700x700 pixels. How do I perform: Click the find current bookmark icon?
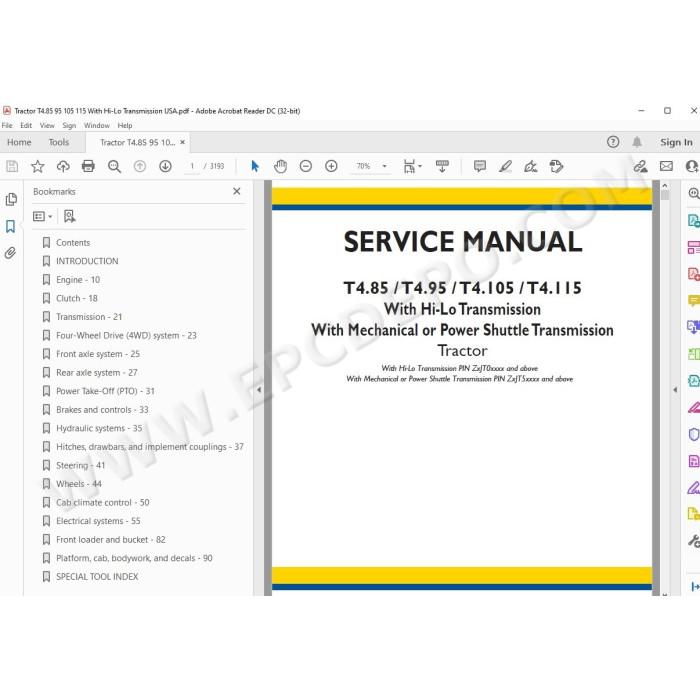(x=69, y=217)
